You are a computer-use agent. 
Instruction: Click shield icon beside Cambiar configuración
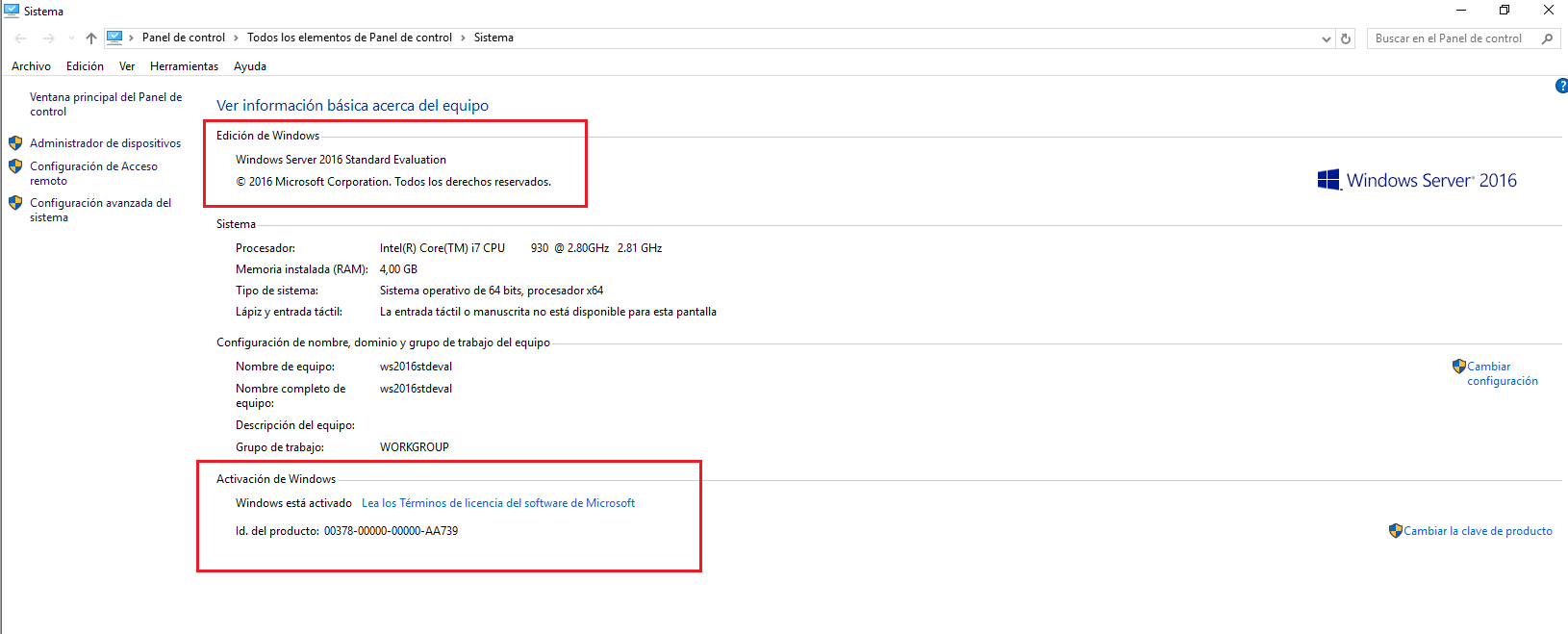pos(1459,366)
